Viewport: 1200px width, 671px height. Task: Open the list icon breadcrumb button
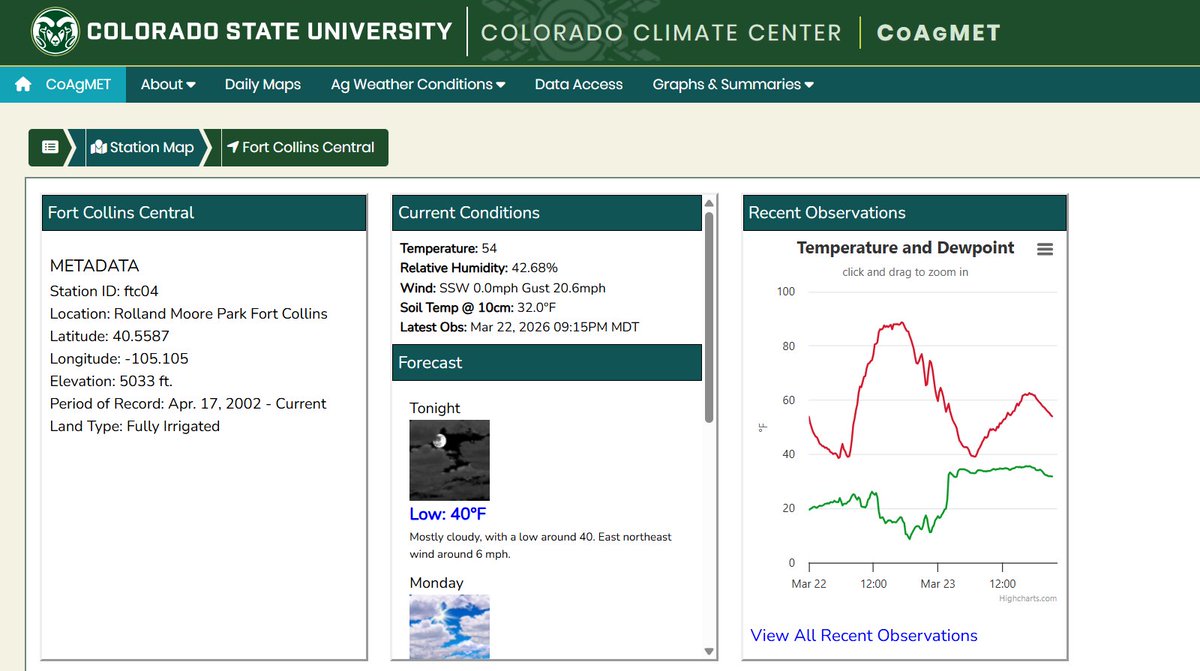[50, 147]
